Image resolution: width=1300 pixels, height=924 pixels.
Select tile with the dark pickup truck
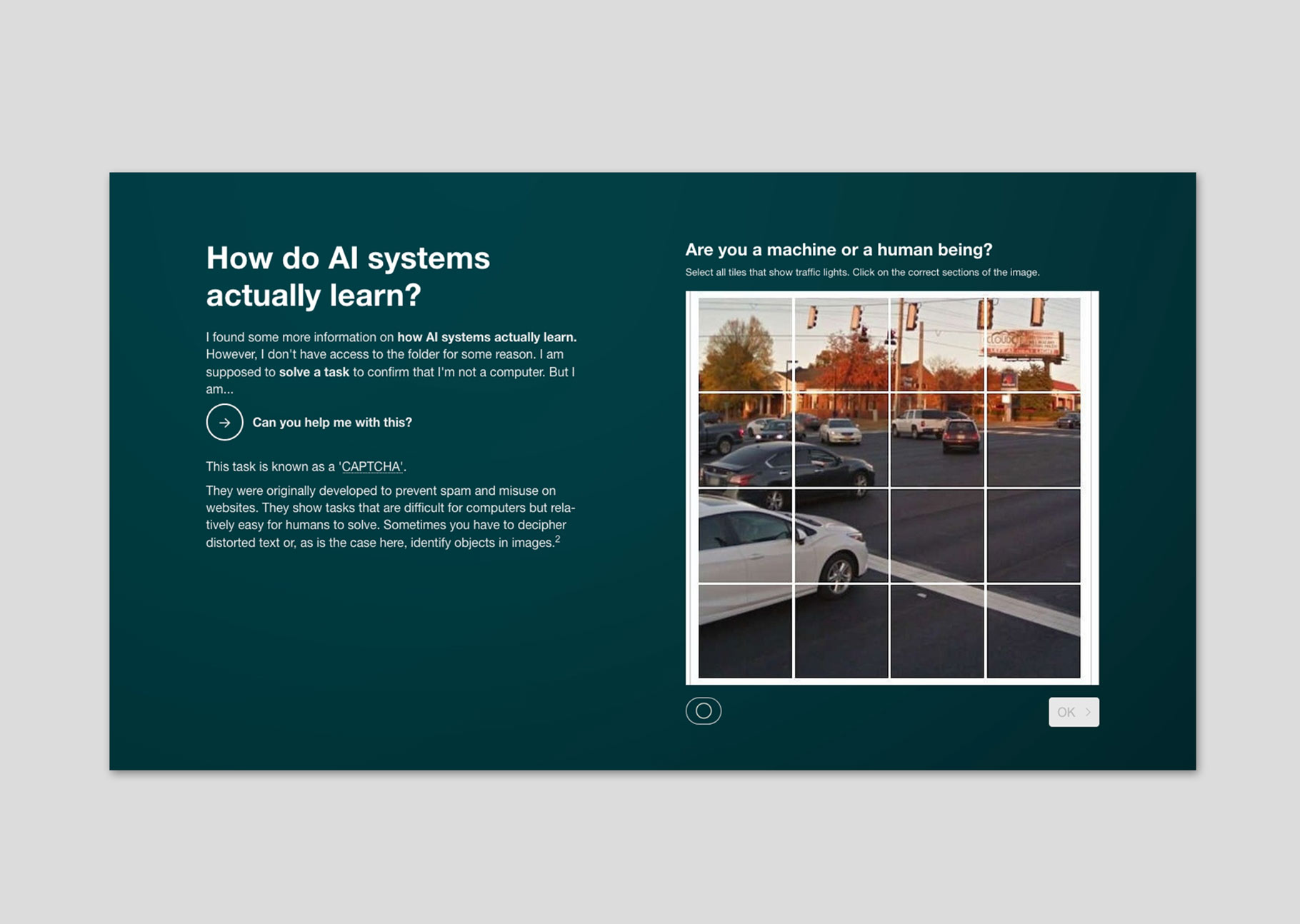[x=745, y=440]
